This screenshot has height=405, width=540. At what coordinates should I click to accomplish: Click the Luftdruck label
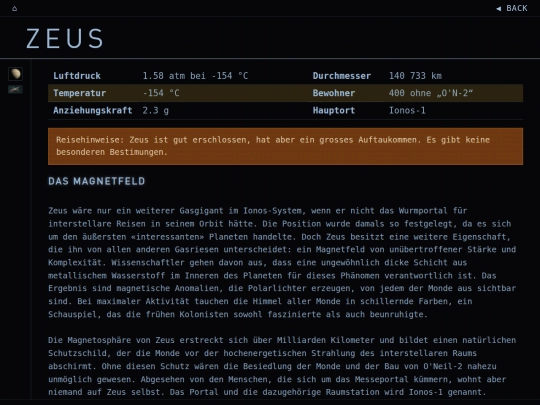[x=77, y=76]
